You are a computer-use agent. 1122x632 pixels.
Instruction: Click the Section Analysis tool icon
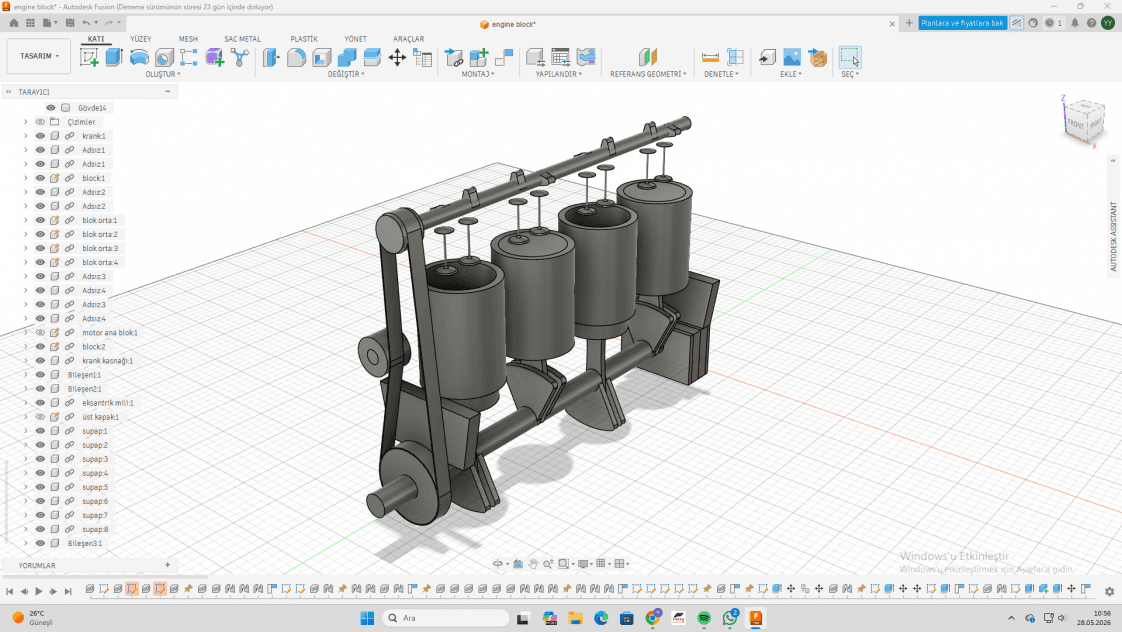click(x=735, y=57)
